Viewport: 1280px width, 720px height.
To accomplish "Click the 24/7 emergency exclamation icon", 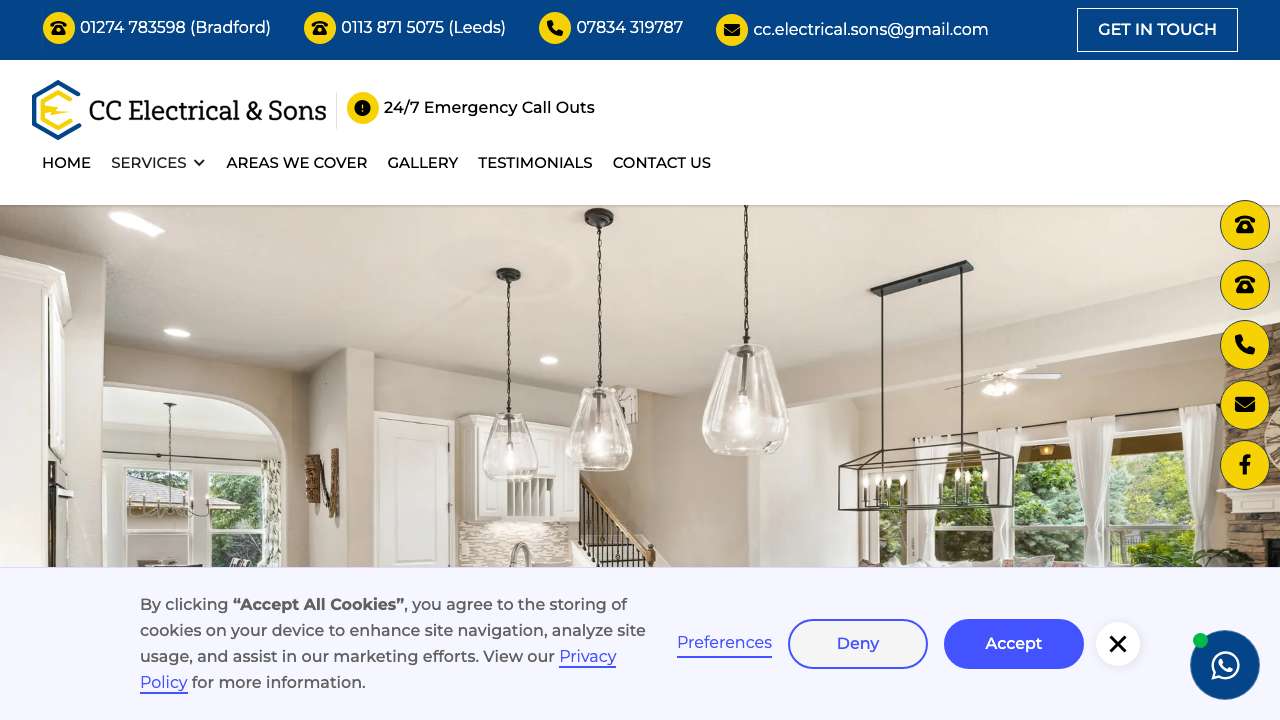I will (x=363, y=108).
